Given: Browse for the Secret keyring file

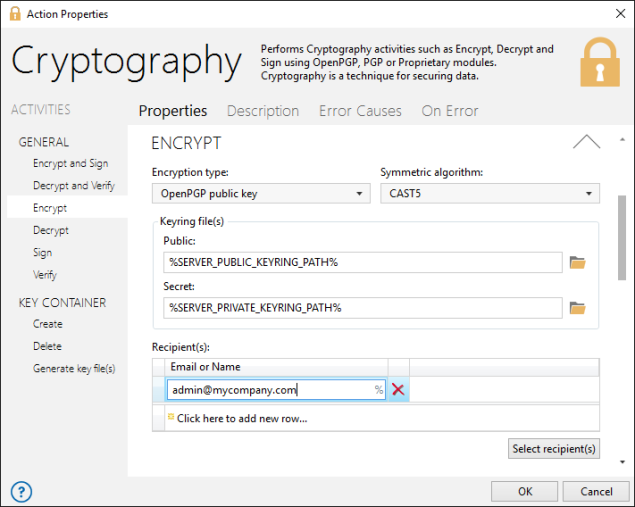Looking at the screenshot, I should 577,308.
